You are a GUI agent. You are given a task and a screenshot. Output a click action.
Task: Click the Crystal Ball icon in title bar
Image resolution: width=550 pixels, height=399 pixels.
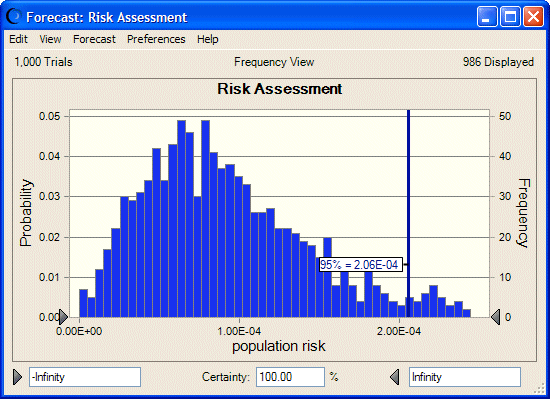click(x=14, y=16)
